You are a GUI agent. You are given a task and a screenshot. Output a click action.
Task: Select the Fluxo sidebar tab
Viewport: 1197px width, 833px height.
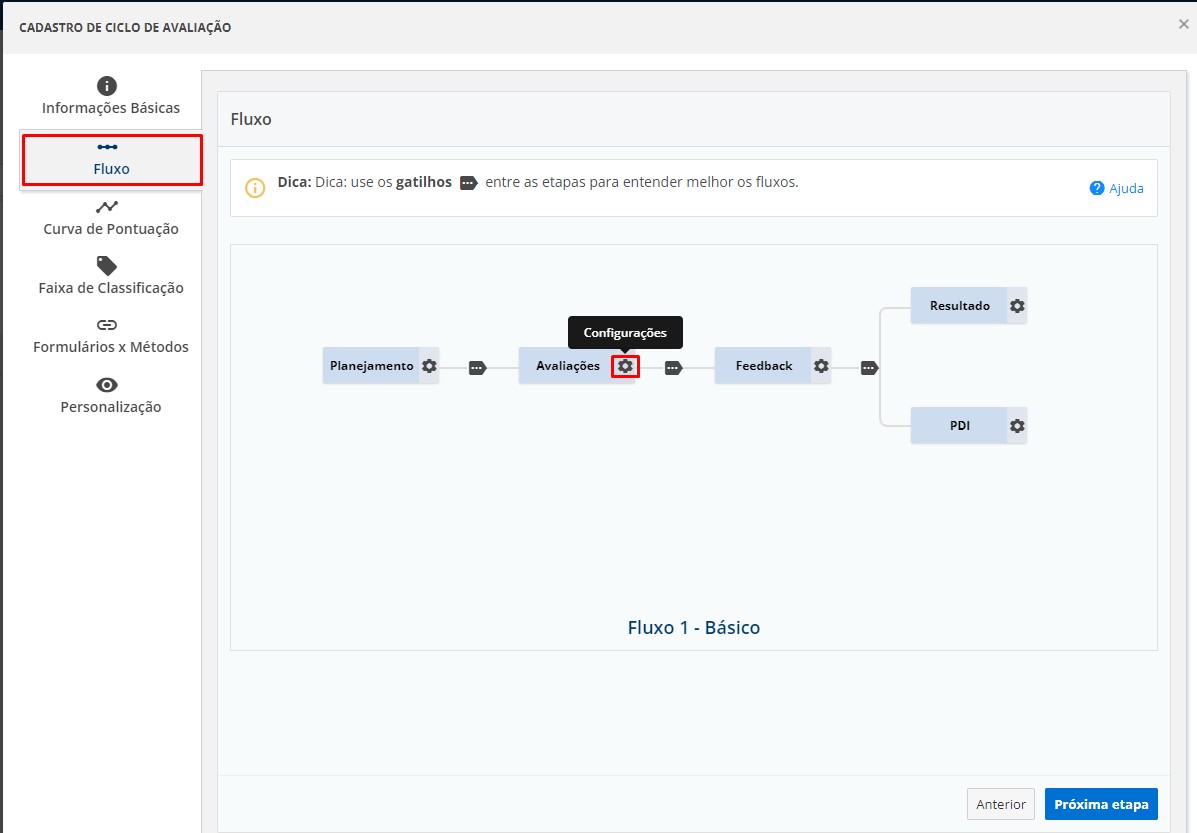111,160
